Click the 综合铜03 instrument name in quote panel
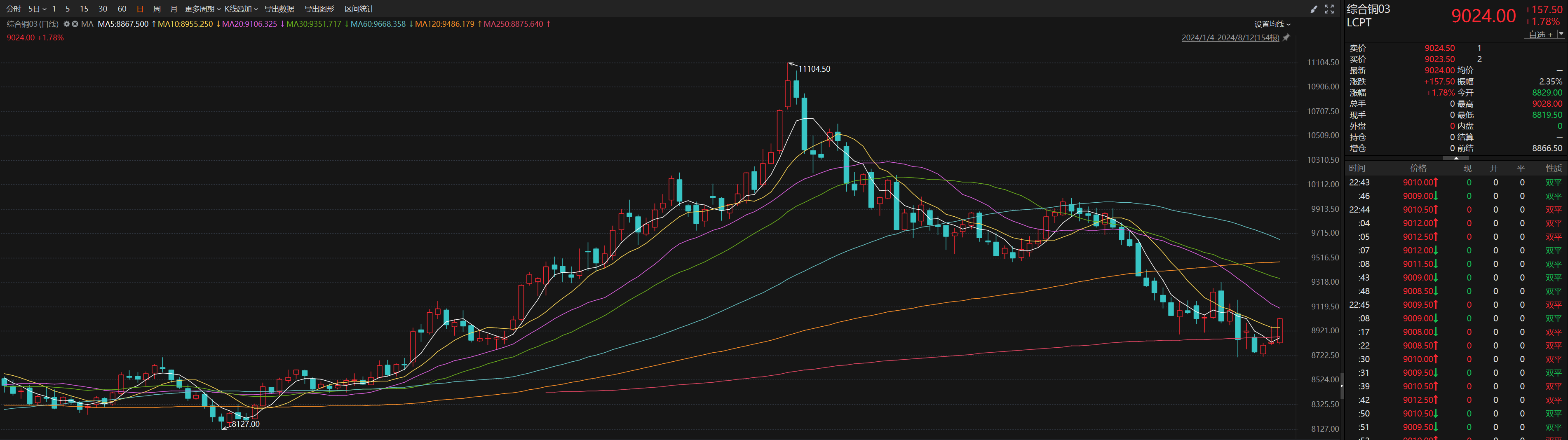 [x=1368, y=9]
